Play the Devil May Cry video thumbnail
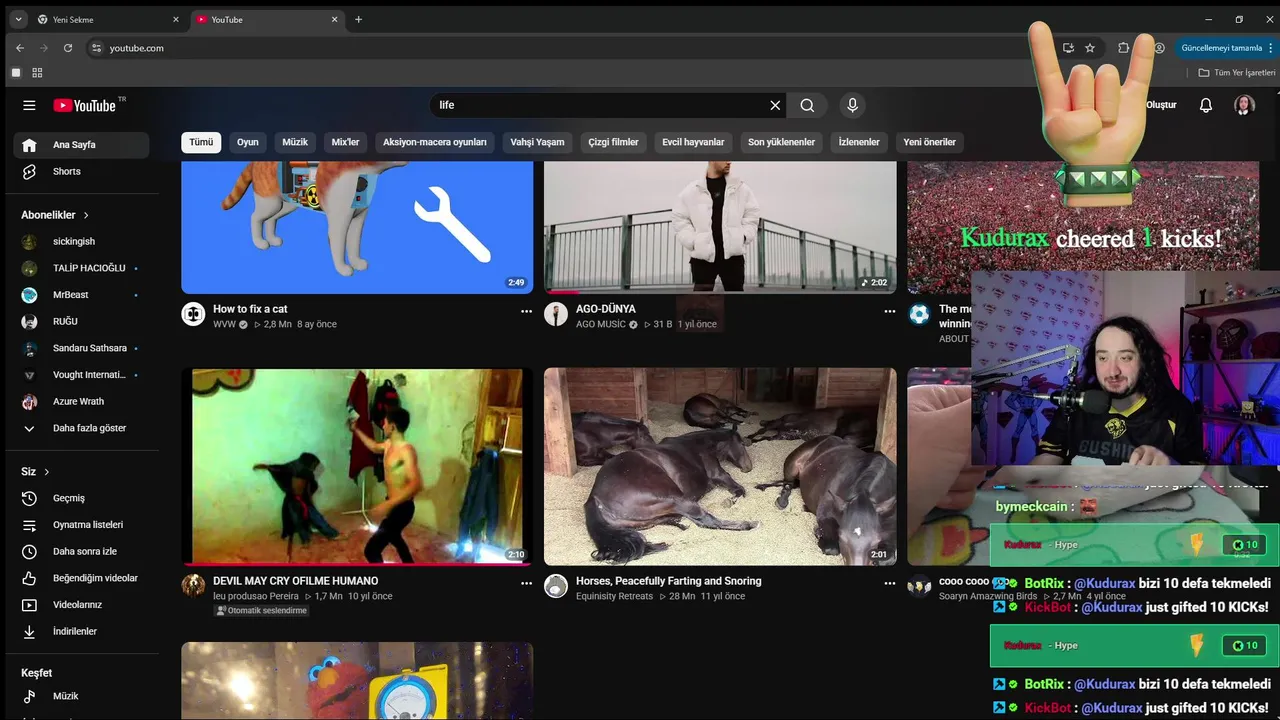 357,466
